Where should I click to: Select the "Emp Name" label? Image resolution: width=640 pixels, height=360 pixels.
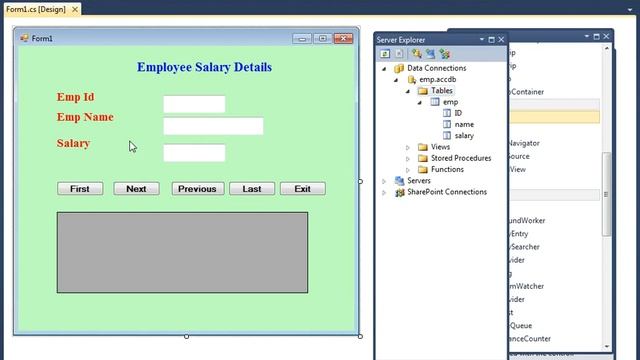click(x=85, y=117)
